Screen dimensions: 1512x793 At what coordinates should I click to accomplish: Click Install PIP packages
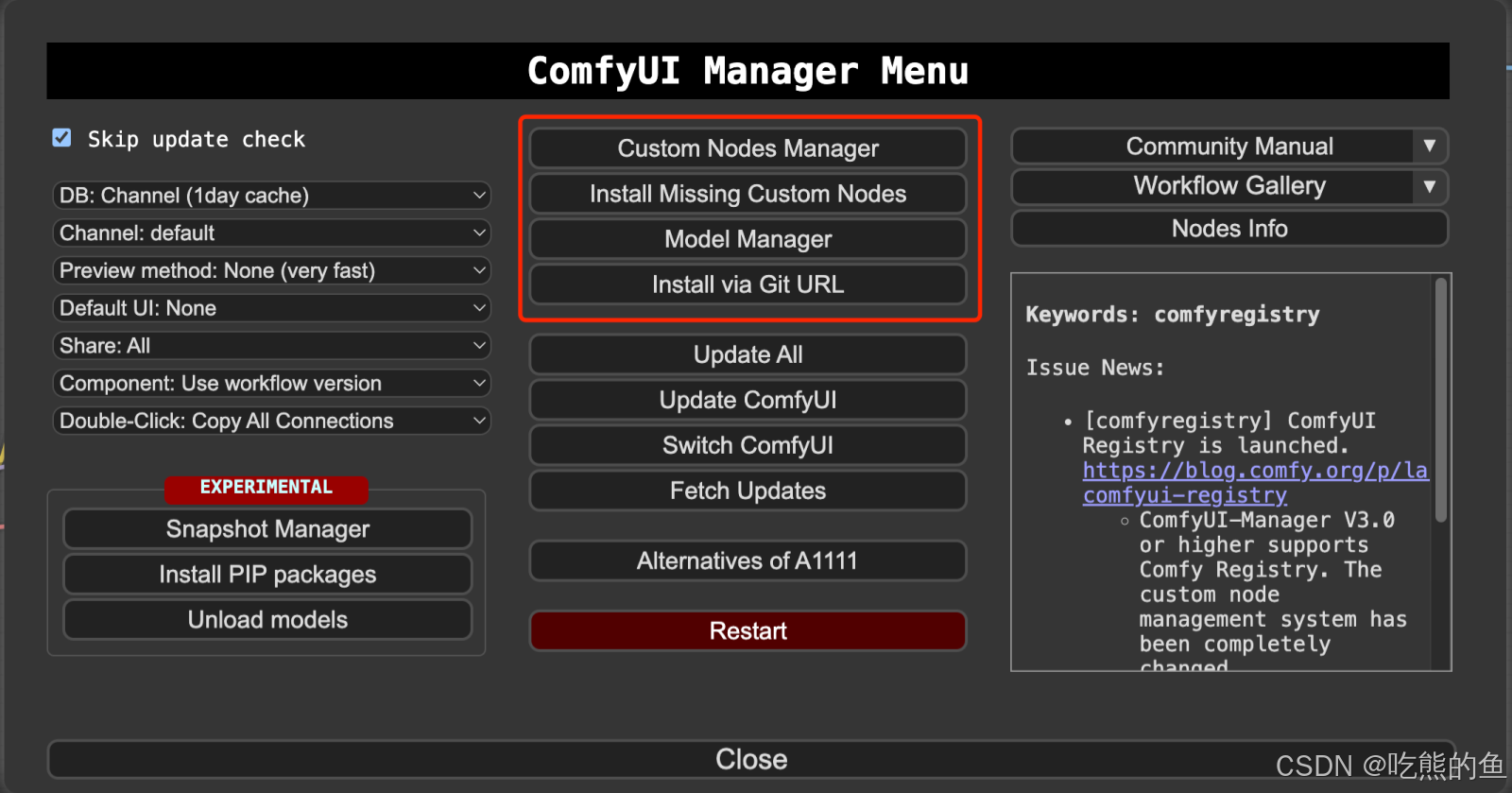click(x=267, y=575)
